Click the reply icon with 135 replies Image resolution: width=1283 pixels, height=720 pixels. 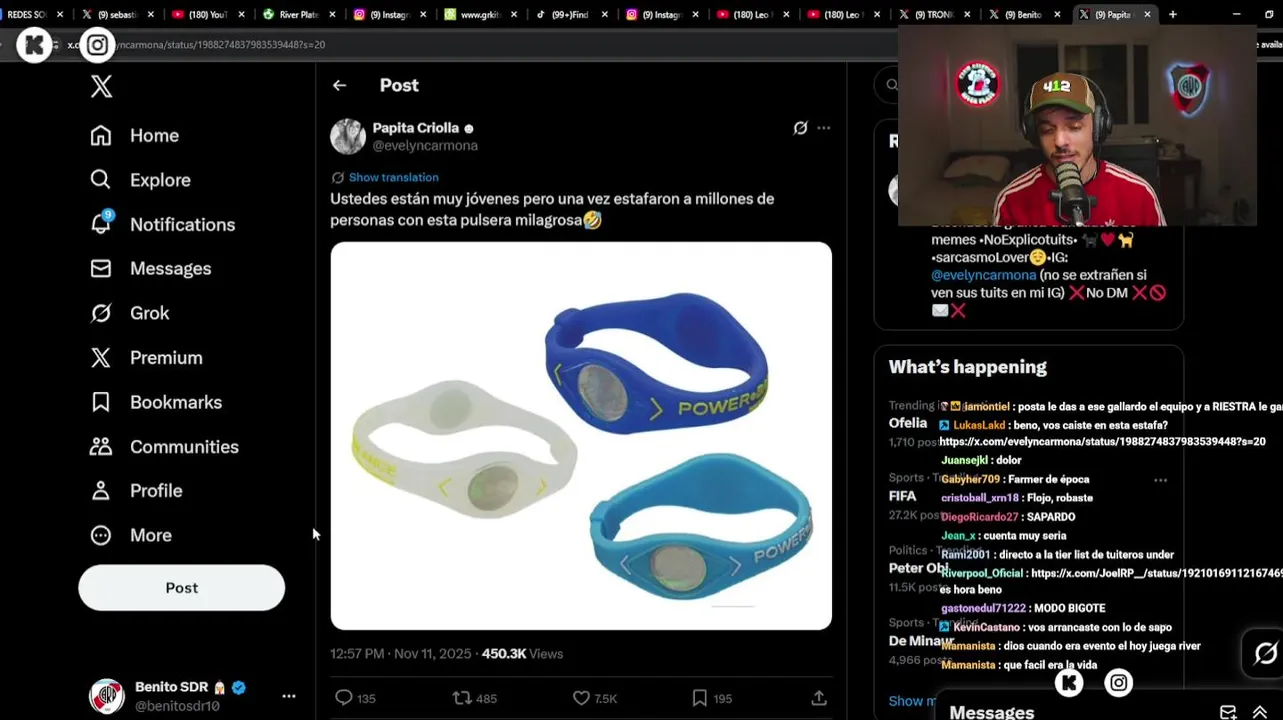coord(344,698)
